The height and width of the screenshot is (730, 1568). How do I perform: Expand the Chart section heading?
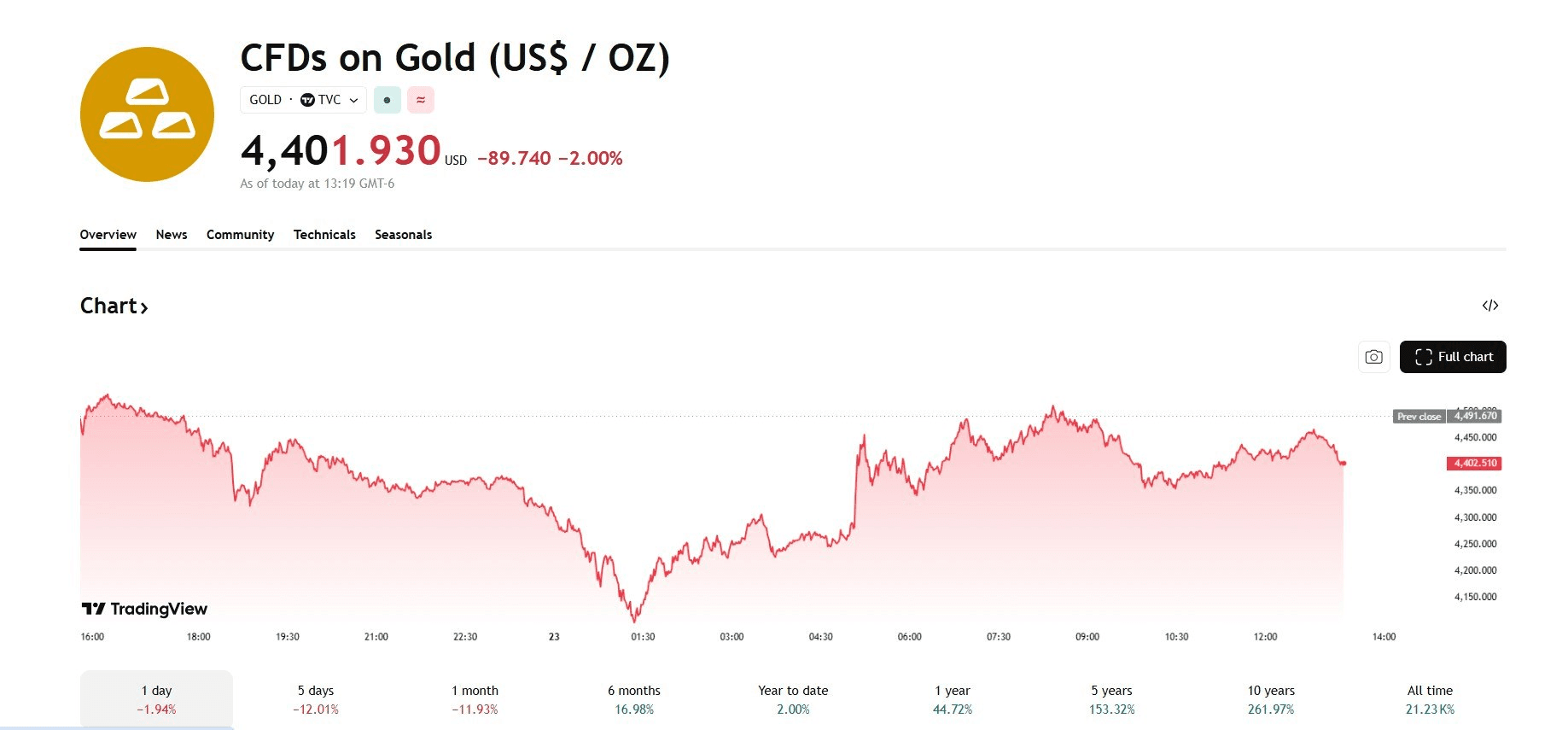pos(114,306)
